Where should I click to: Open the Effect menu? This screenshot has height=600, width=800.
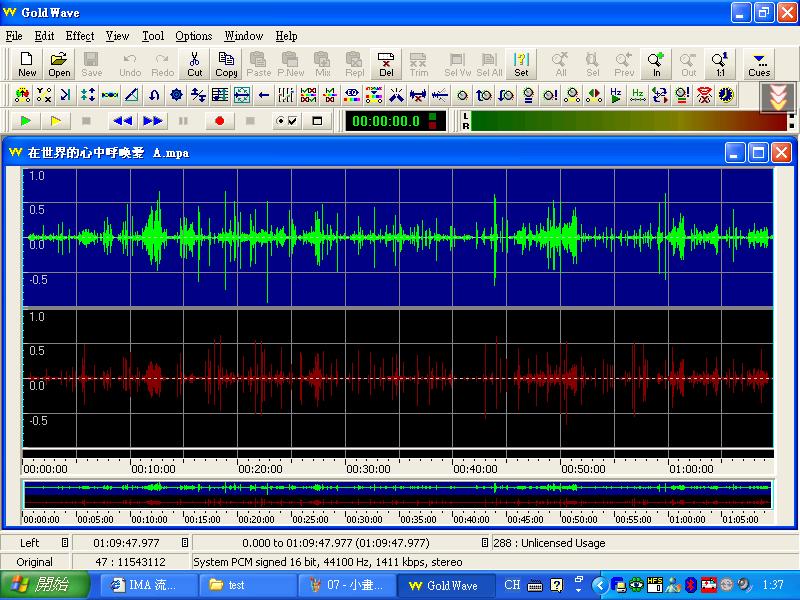[80, 36]
